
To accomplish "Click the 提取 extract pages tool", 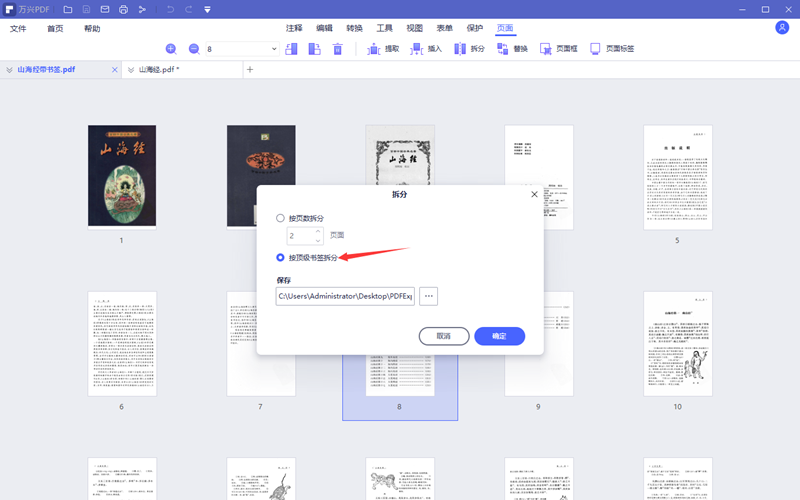I will click(x=383, y=49).
